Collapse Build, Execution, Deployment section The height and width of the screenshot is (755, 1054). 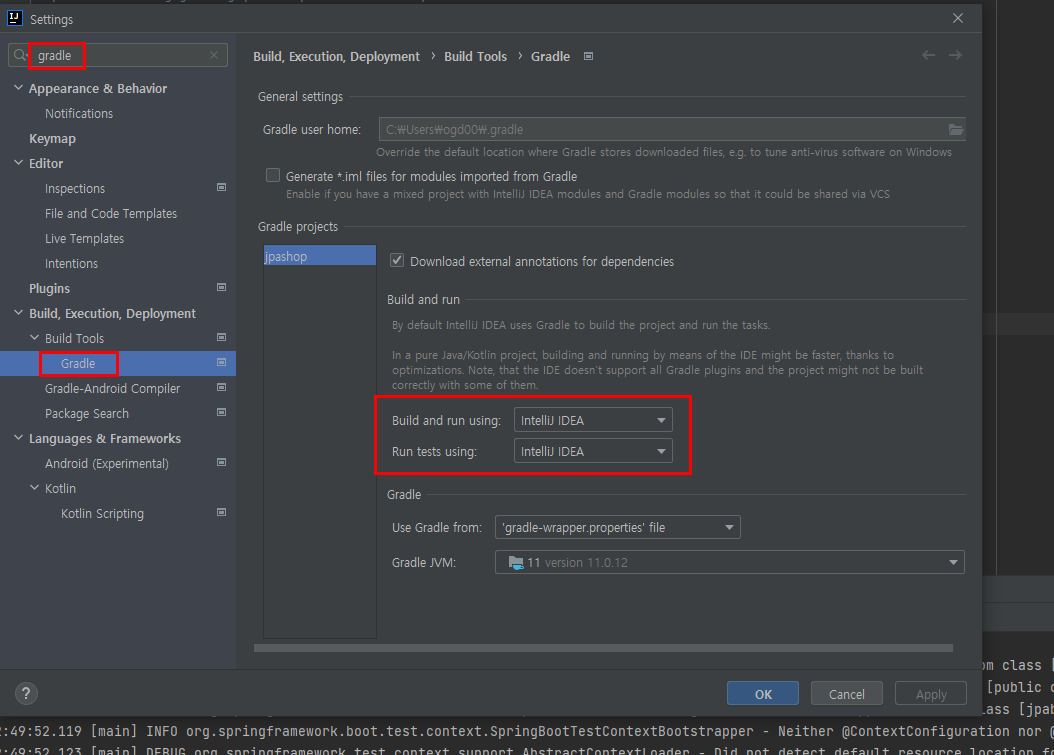[19, 313]
